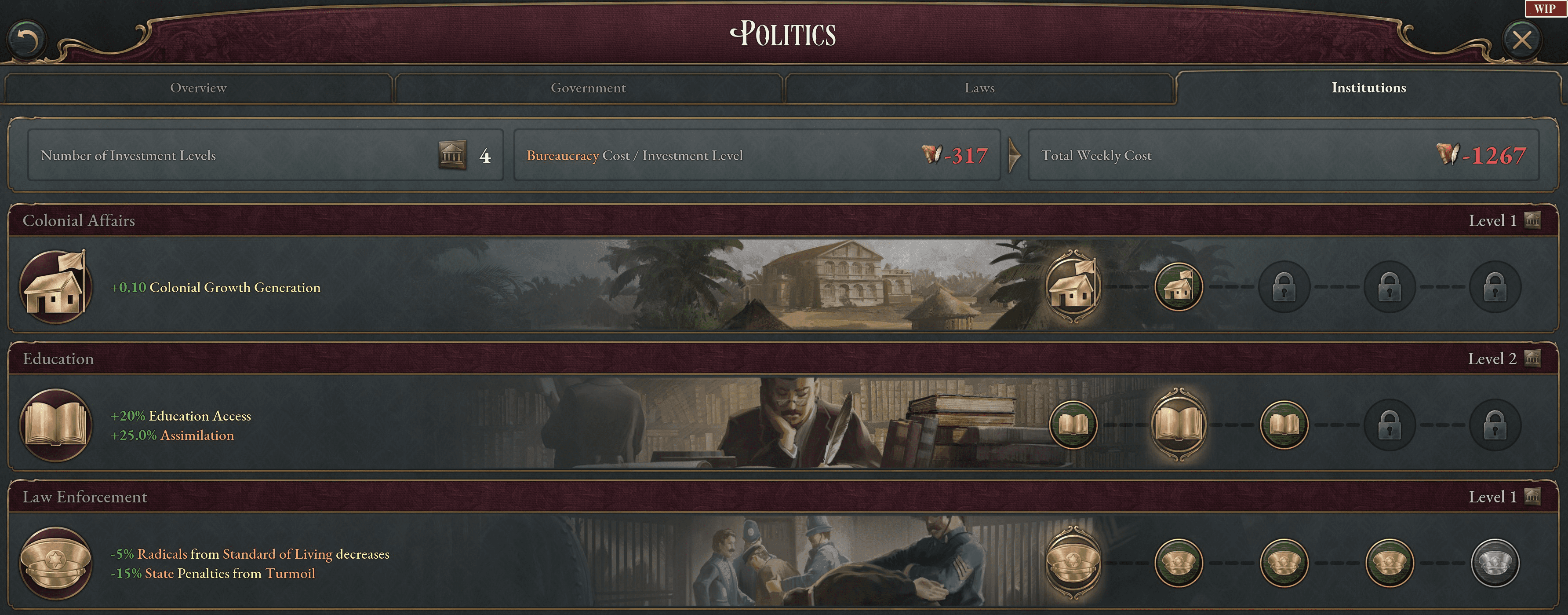Click the greyed fifth Law Enforcement level
Screen dimensions: 1568x615
1494,563
